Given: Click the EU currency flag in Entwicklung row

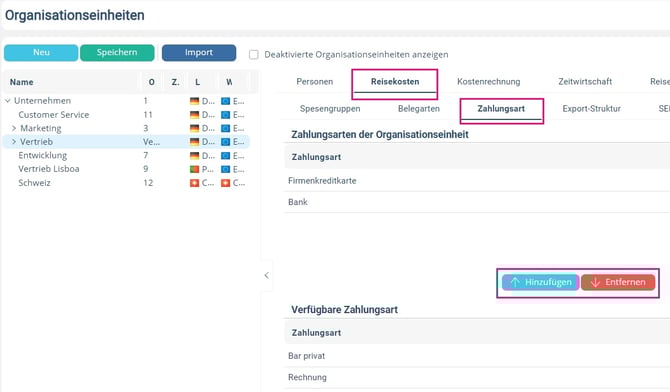Looking at the screenshot, I should tap(226, 156).
